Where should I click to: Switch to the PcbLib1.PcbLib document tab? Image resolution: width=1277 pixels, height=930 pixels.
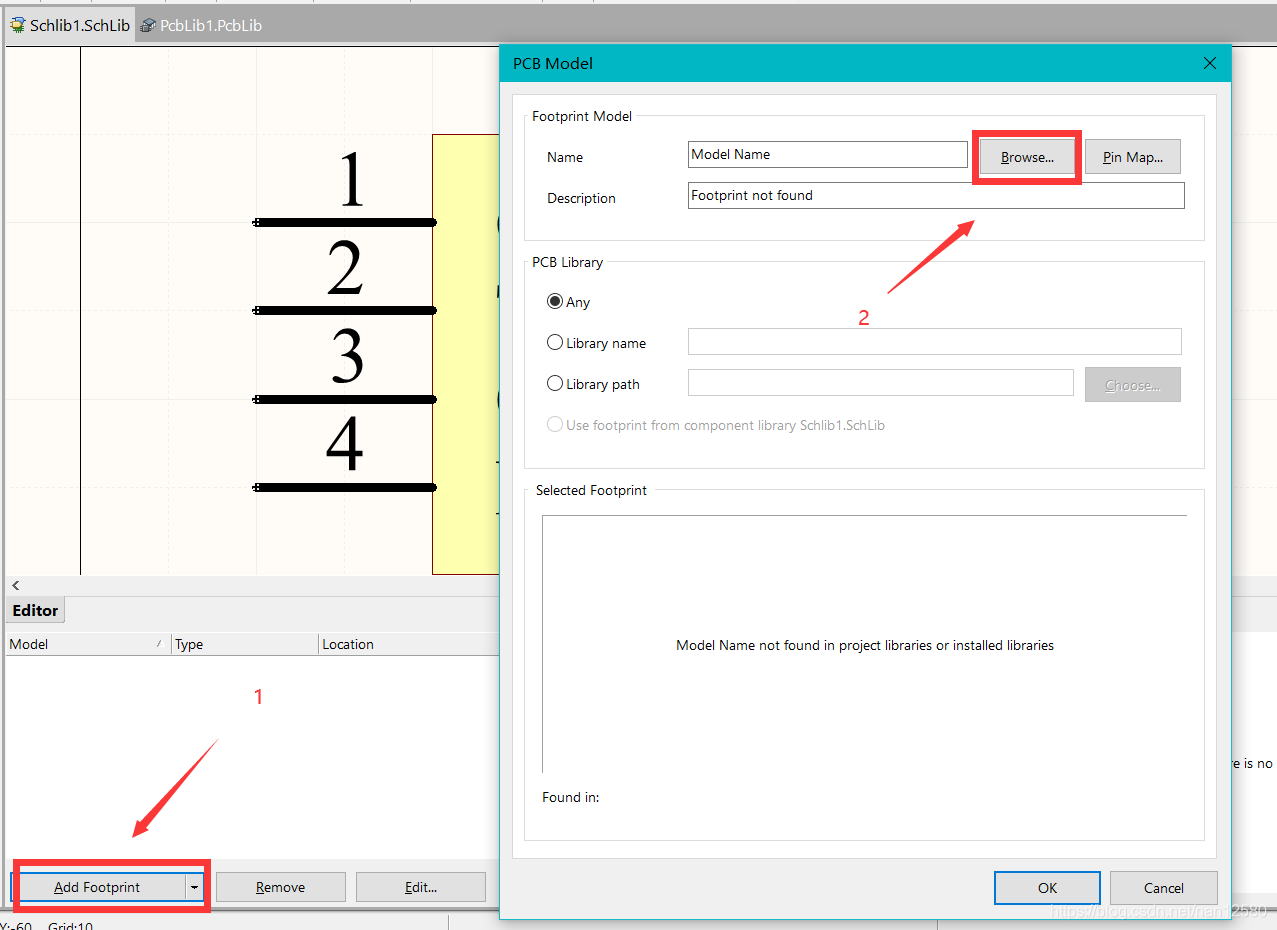[x=201, y=25]
